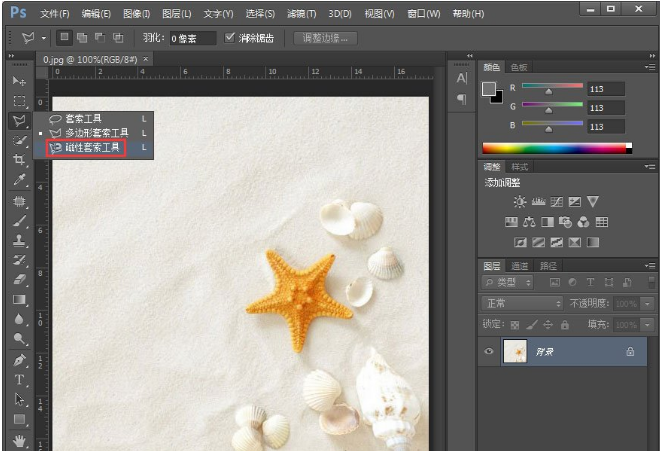660x451 pixels.
Task: Select the Eyedropper tool
Action: click(x=19, y=180)
